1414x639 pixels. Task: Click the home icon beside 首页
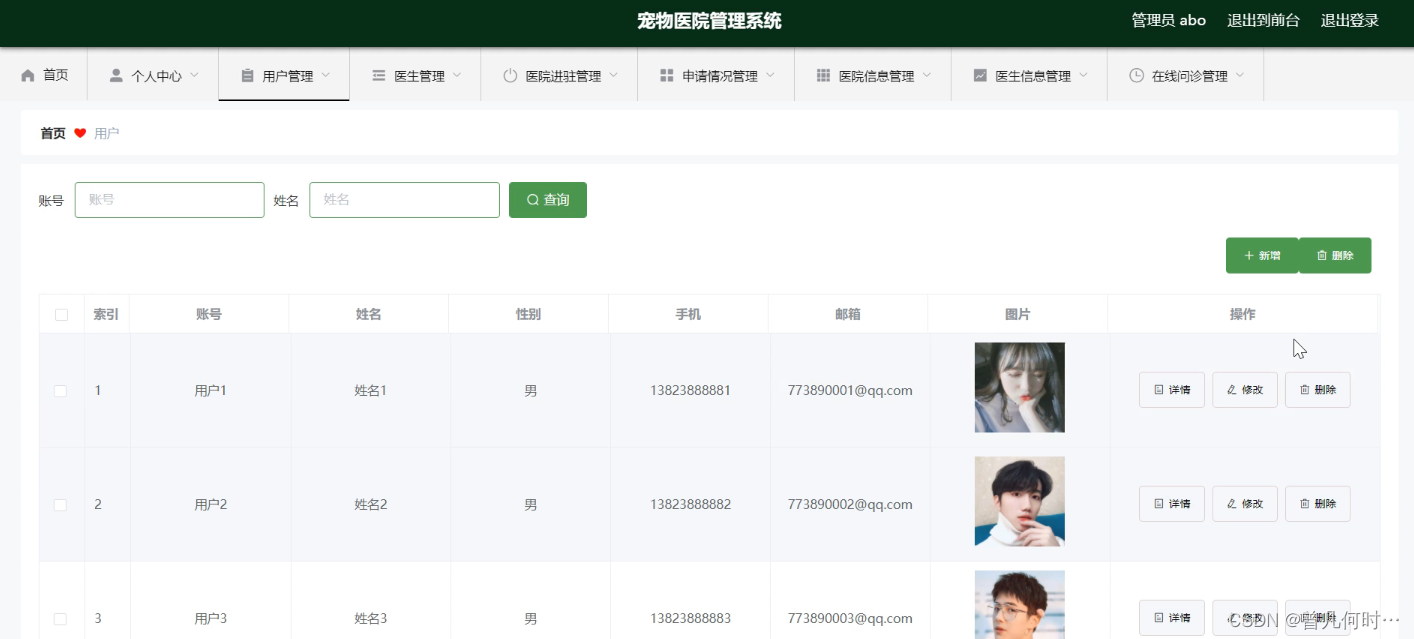28,75
